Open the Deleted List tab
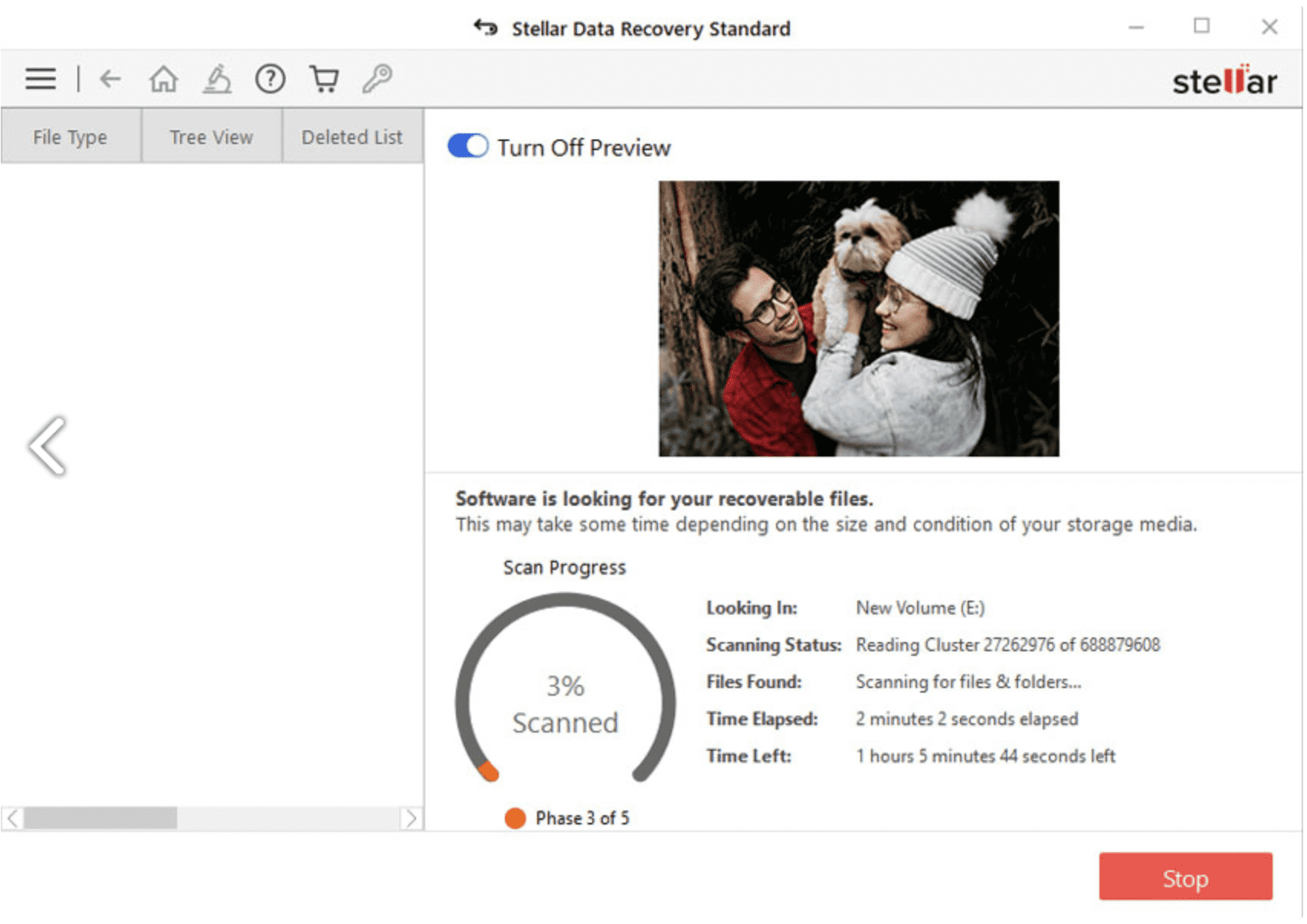This screenshot has height=924, width=1307. pos(352,136)
